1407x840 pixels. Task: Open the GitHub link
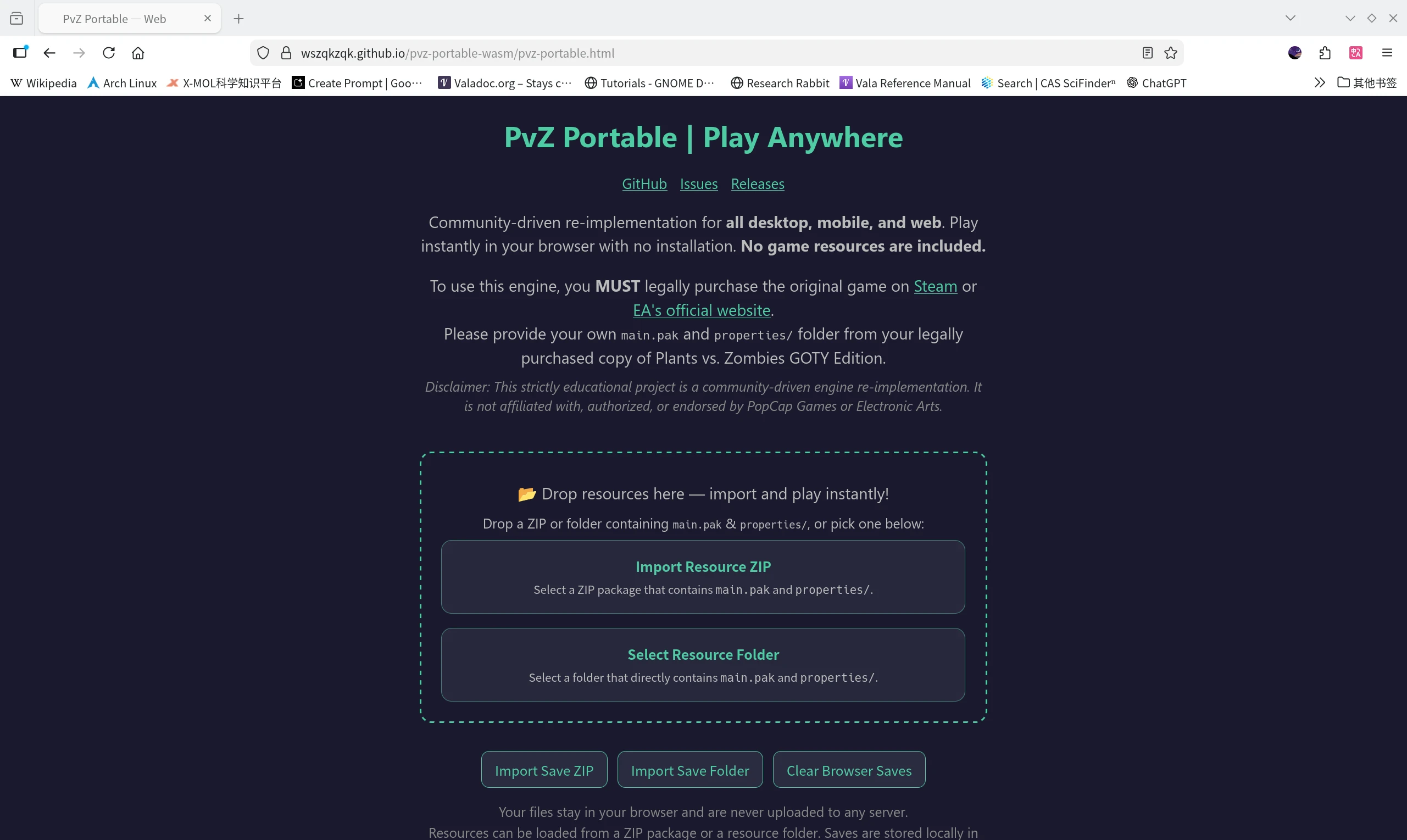point(644,184)
